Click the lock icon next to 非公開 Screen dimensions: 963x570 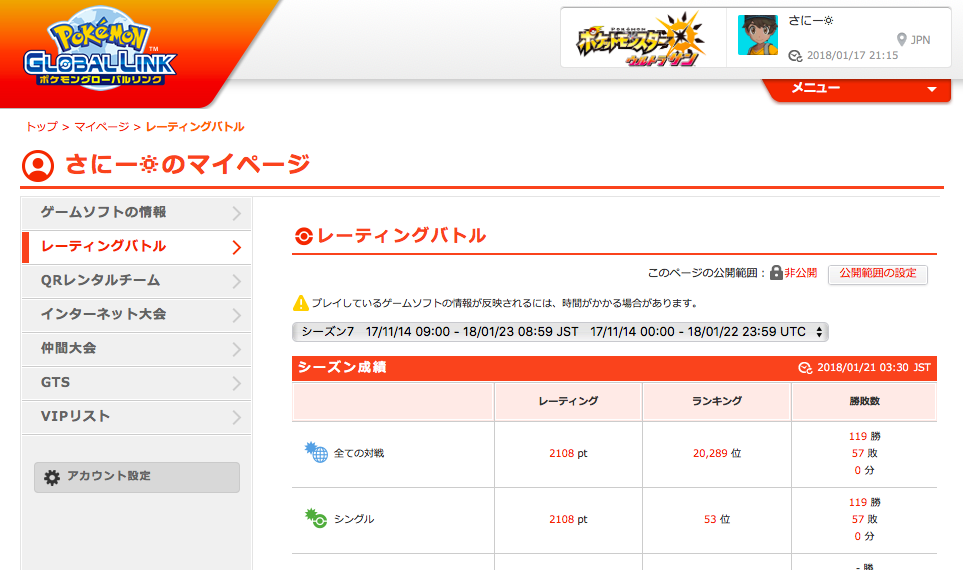click(776, 273)
